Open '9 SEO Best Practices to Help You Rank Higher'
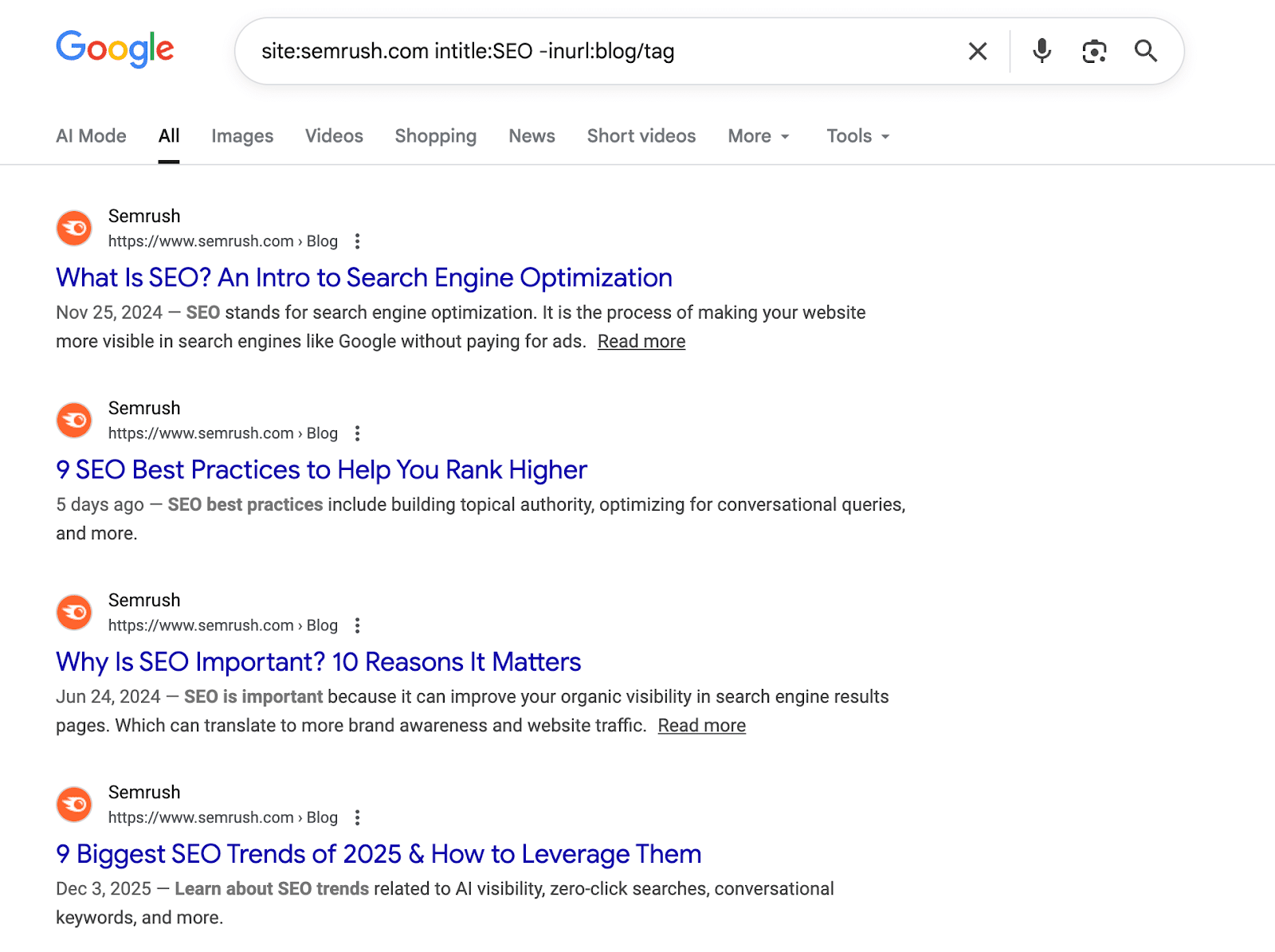 point(320,470)
